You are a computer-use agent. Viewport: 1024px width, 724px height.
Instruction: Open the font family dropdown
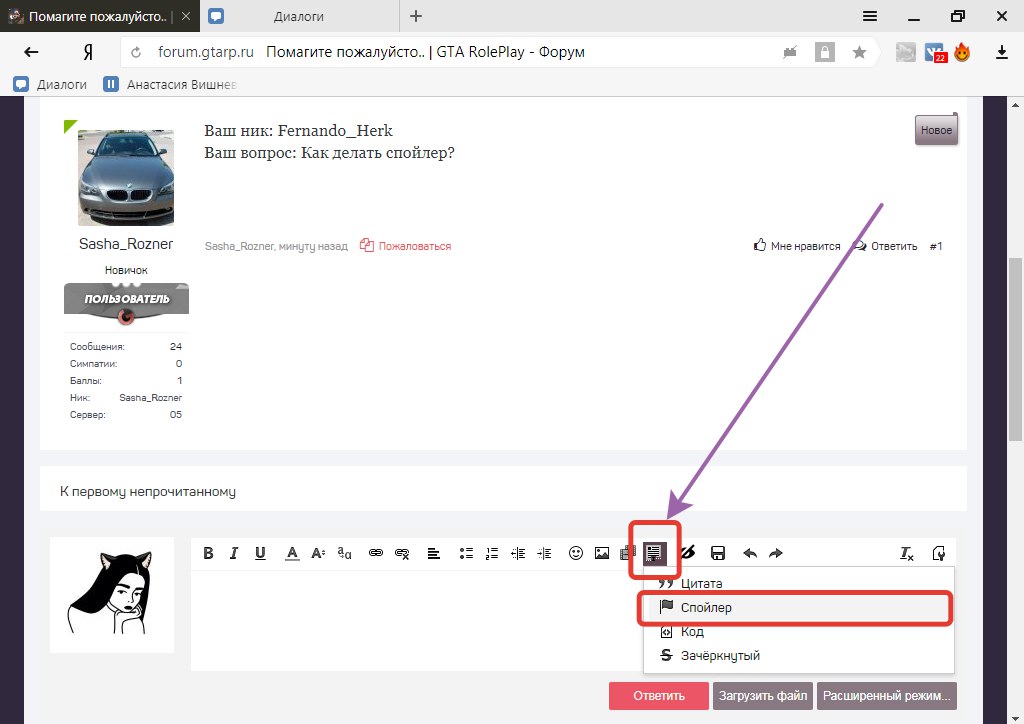click(344, 553)
